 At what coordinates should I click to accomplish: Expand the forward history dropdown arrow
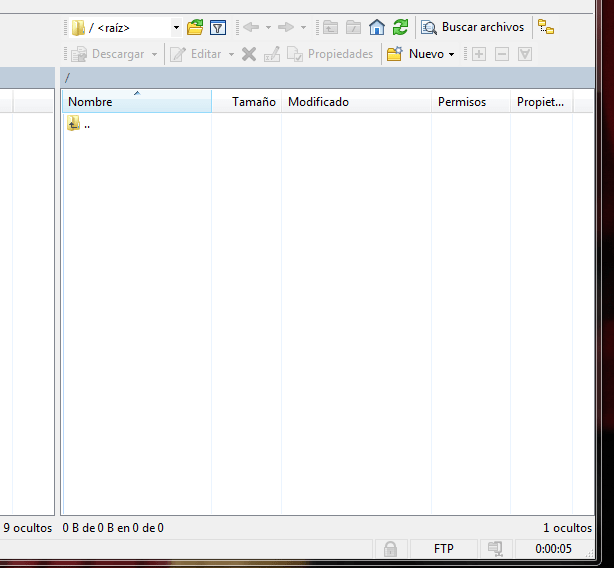(x=303, y=27)
